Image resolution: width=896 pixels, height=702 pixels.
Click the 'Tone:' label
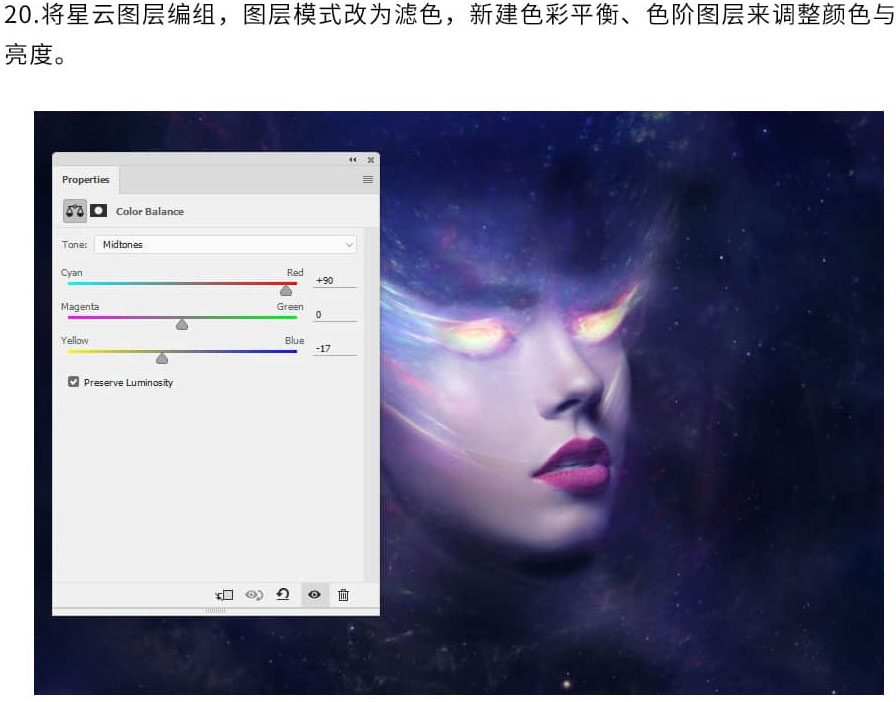coord(74,245)
